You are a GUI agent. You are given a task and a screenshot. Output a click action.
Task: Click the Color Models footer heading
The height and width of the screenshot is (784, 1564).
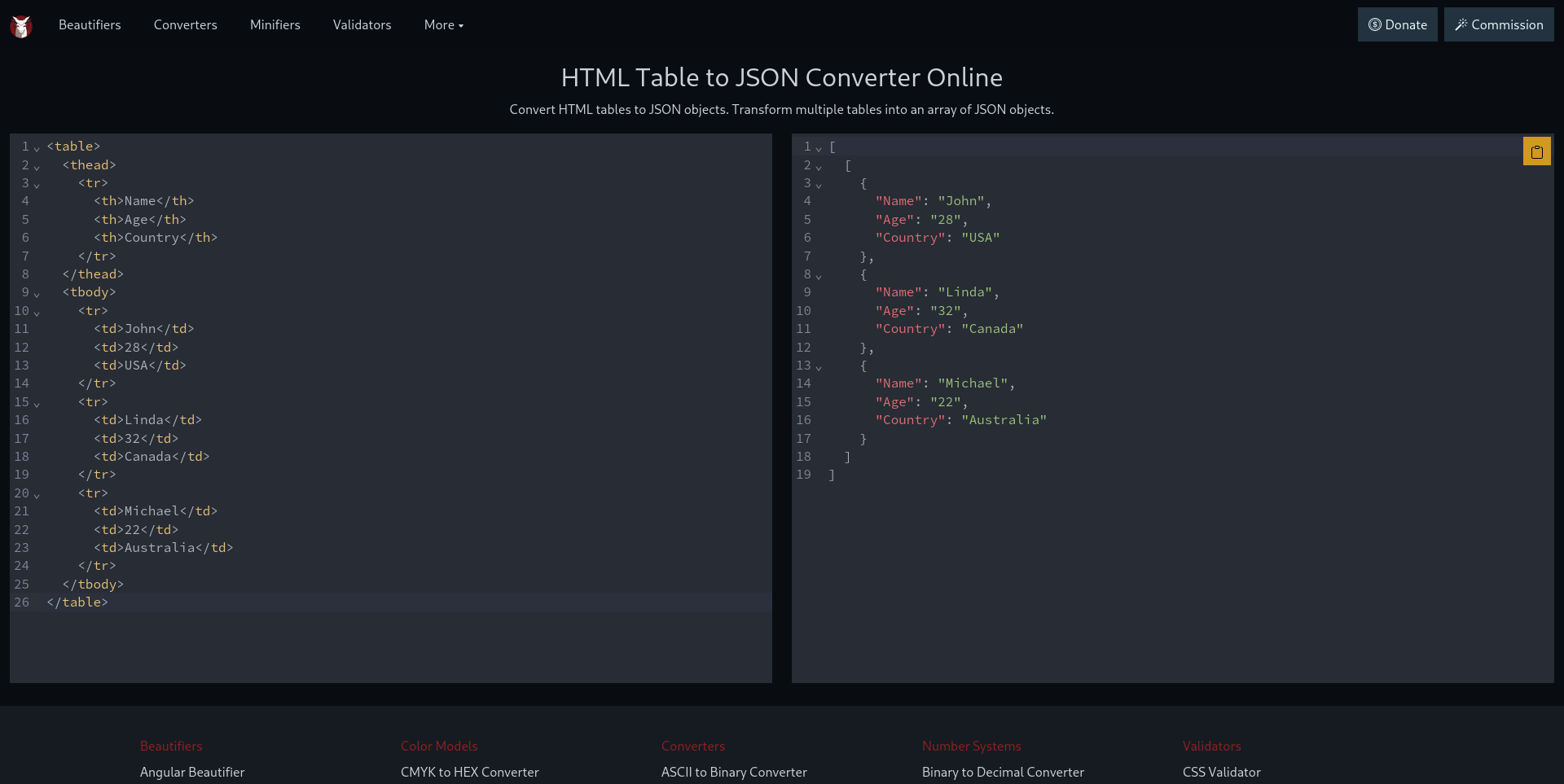pyautogui.click(x=439, y=746)
